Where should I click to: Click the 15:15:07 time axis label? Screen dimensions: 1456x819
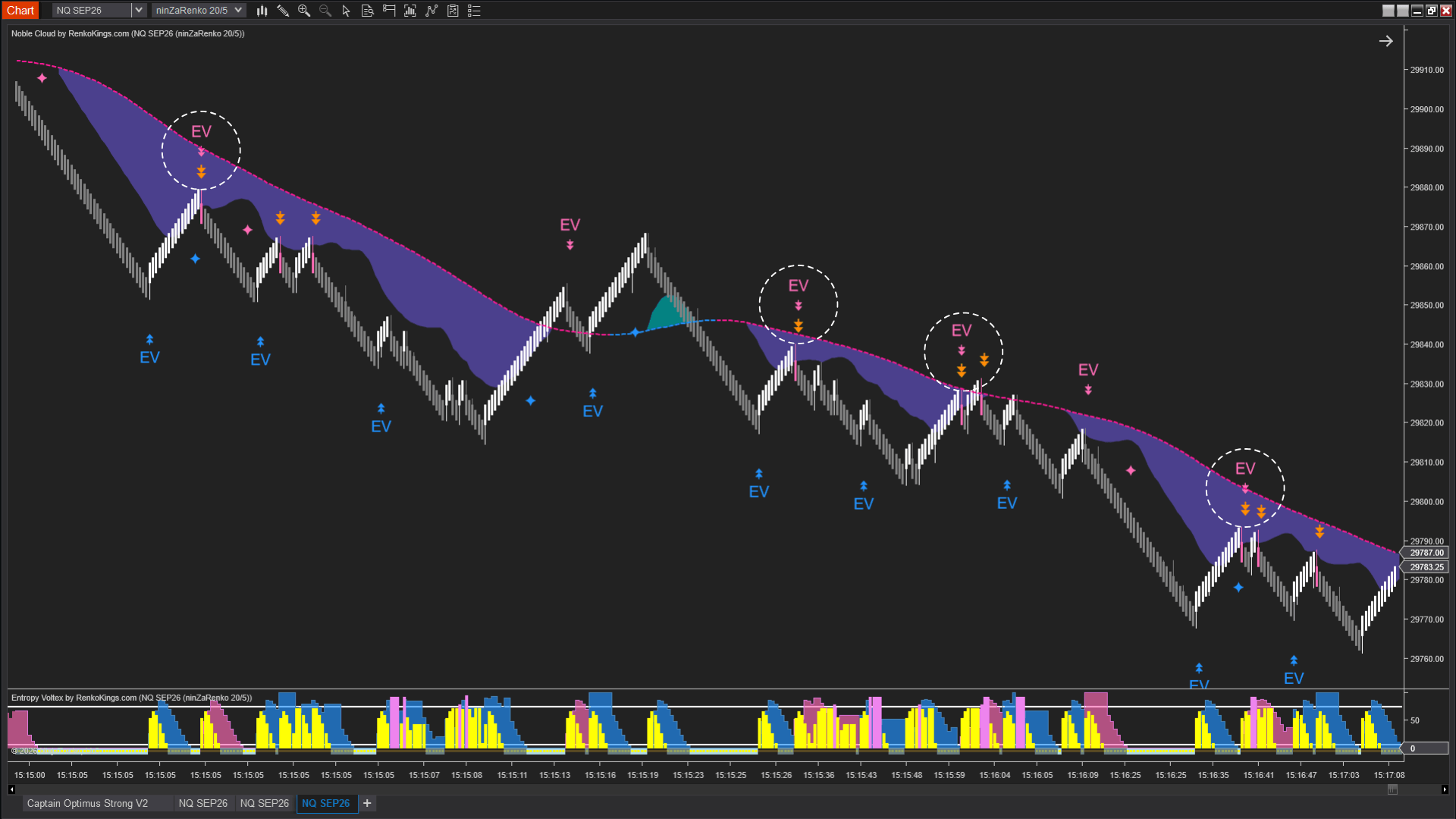(424, 775)
